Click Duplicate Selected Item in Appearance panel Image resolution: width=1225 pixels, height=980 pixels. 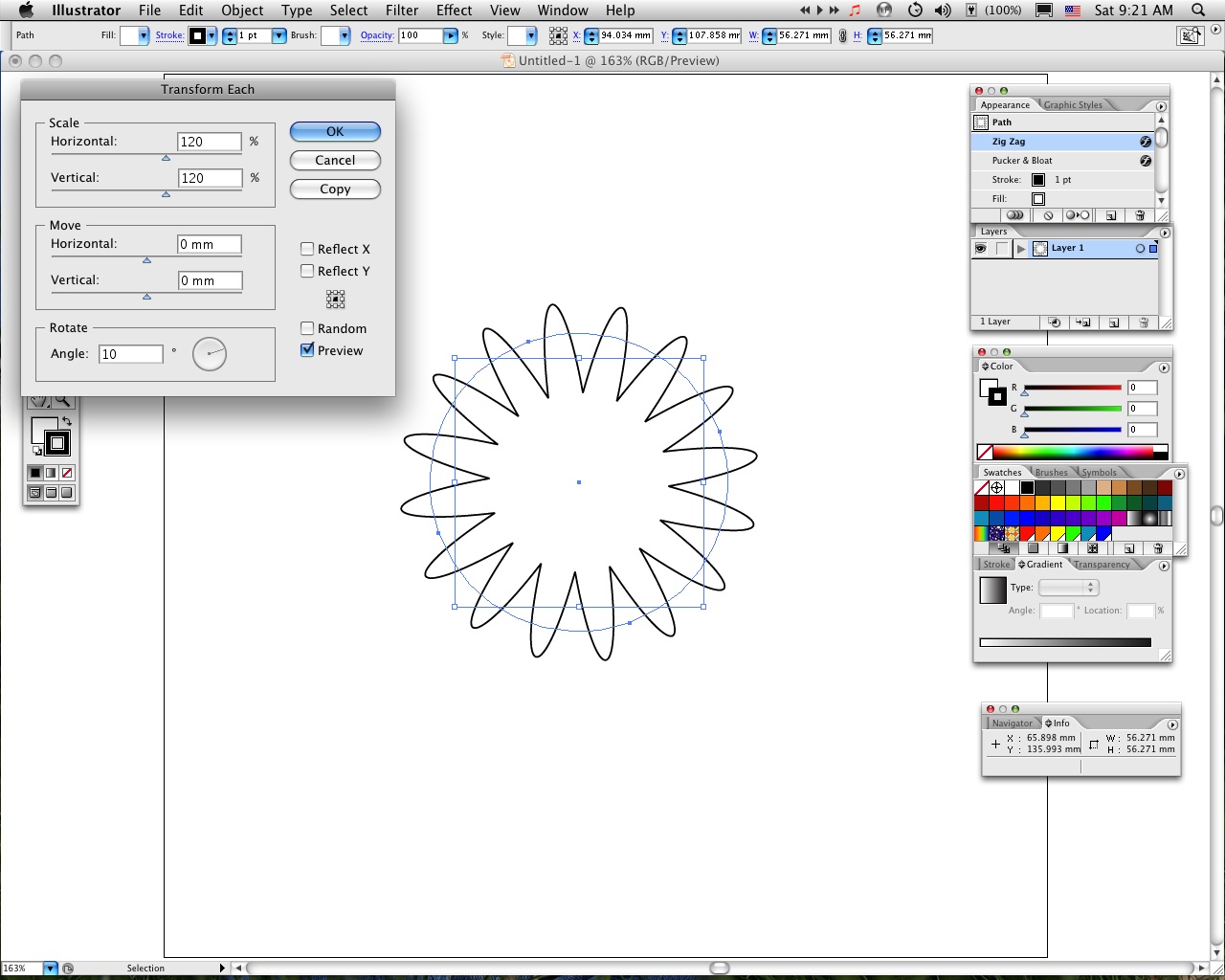[1111, 215]
